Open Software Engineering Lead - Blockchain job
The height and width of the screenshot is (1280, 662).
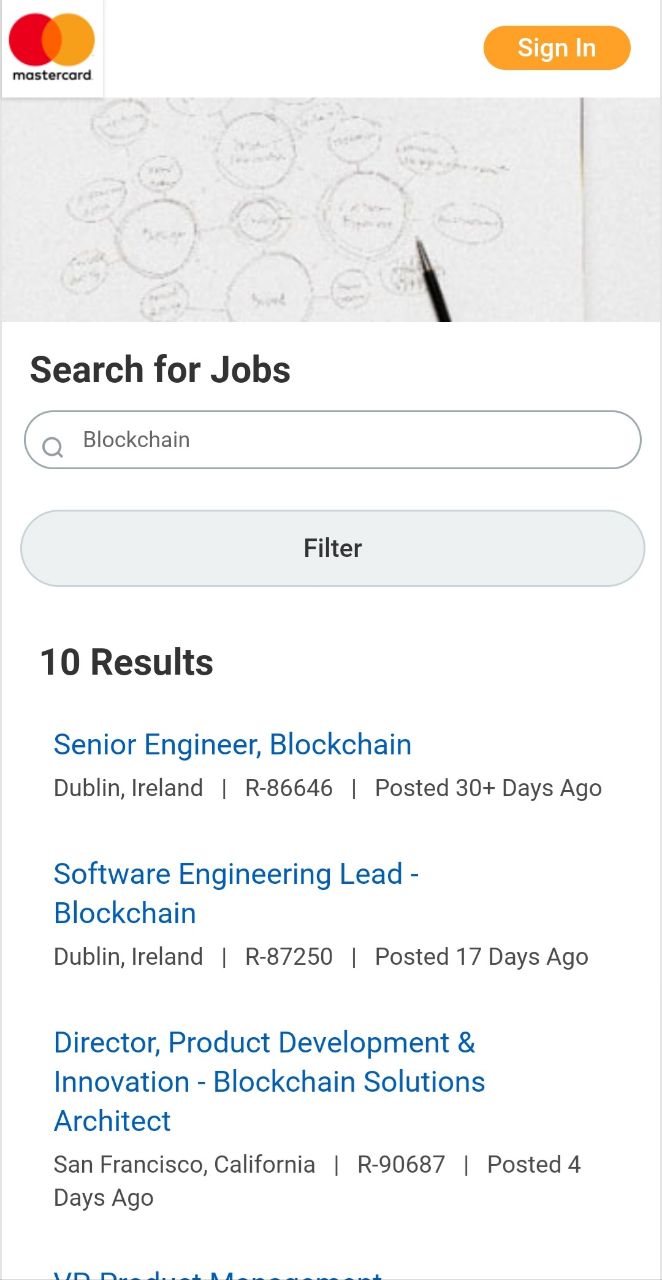pos(236,893)
